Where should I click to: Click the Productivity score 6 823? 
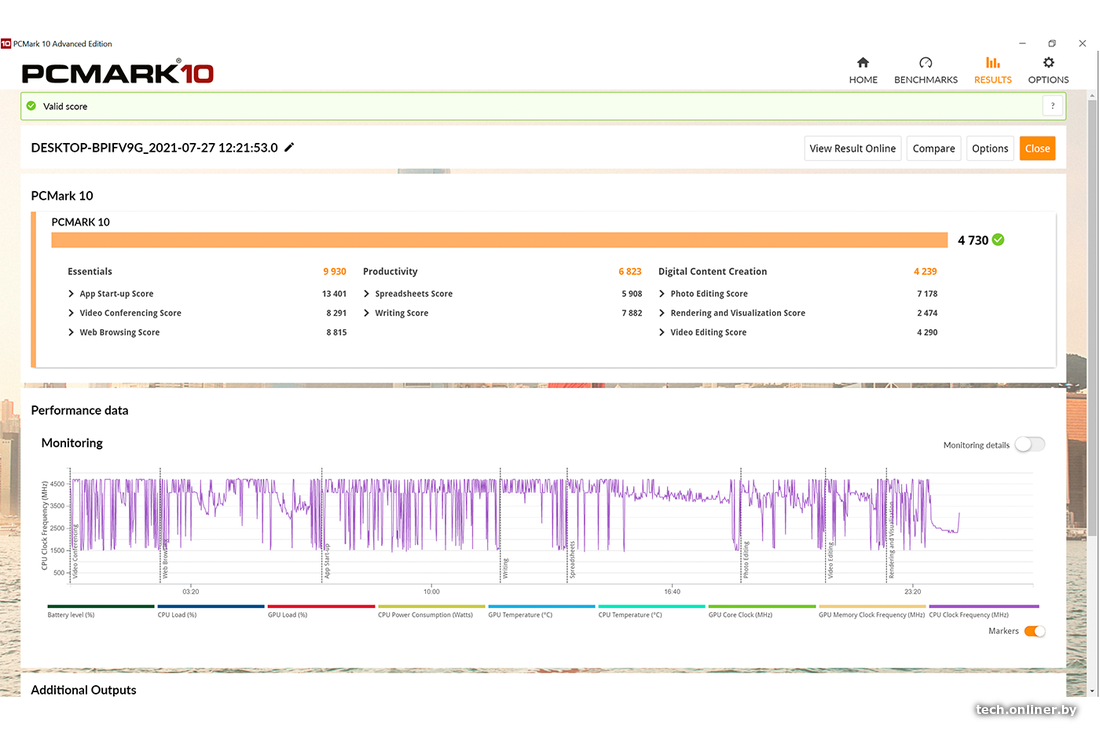tap(630, 271)
